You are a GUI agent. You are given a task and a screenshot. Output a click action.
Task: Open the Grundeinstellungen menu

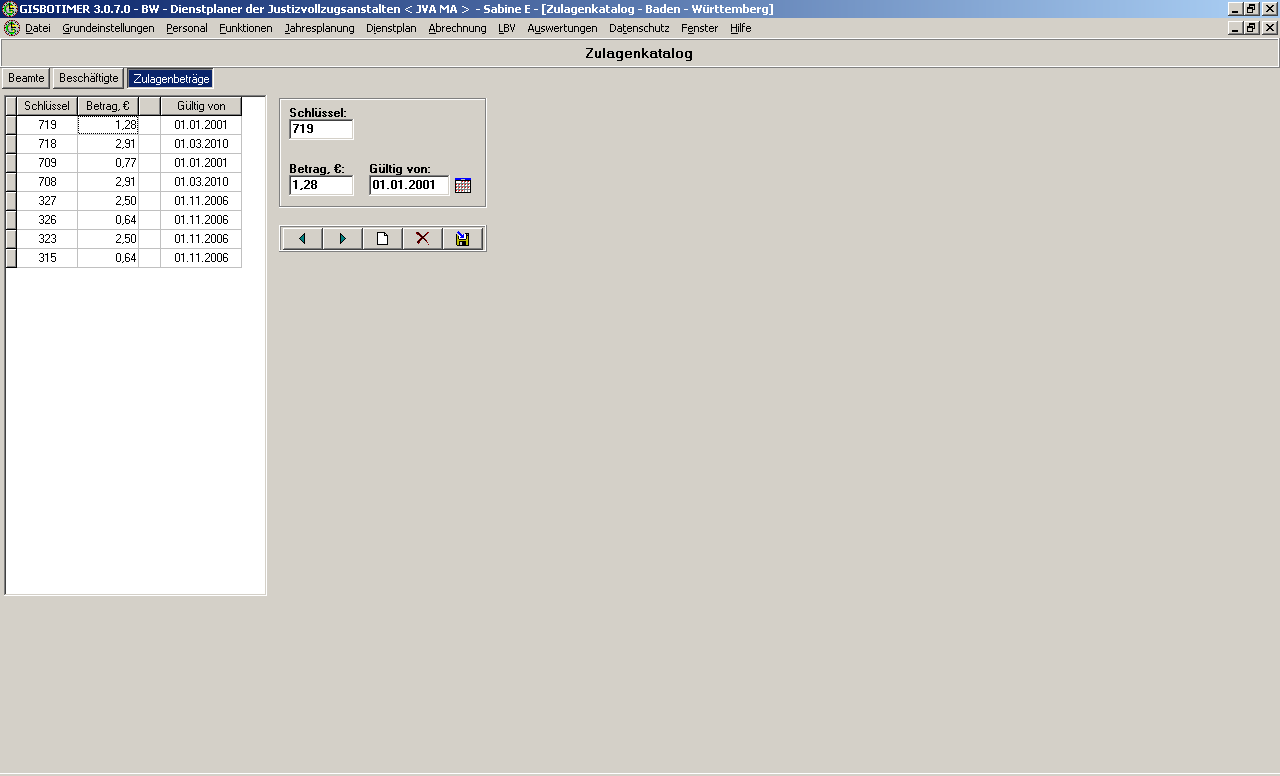[108, 28]
